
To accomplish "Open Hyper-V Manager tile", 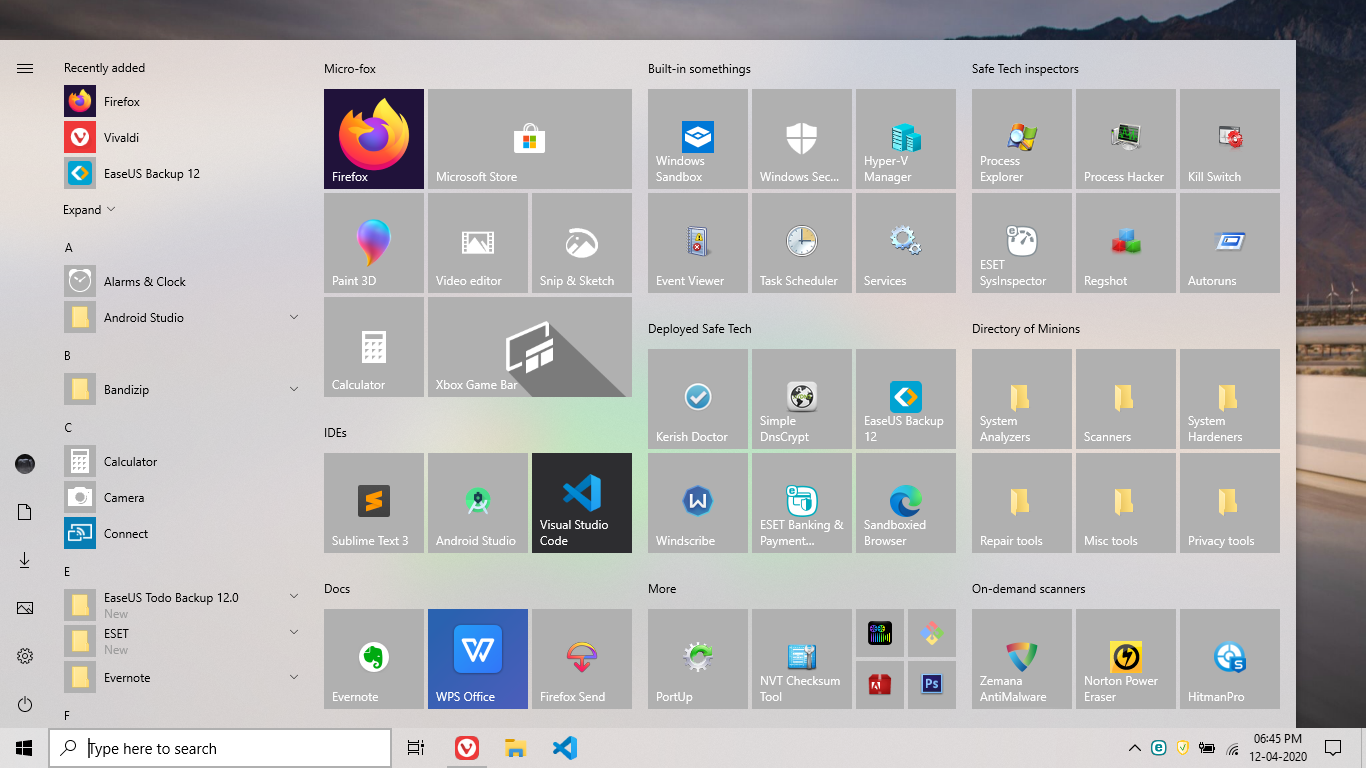I will [906, 139].
